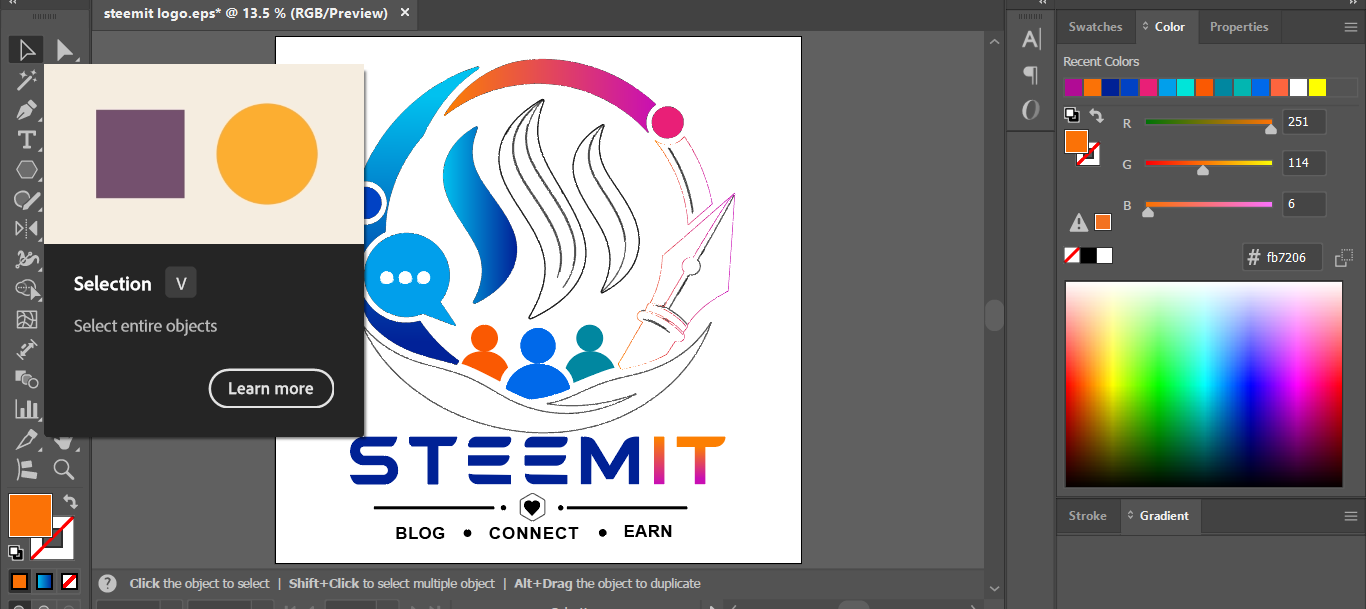Set paint mode to None in toolbar
Screen dimensions: 1366x609
tap(70, 581)
